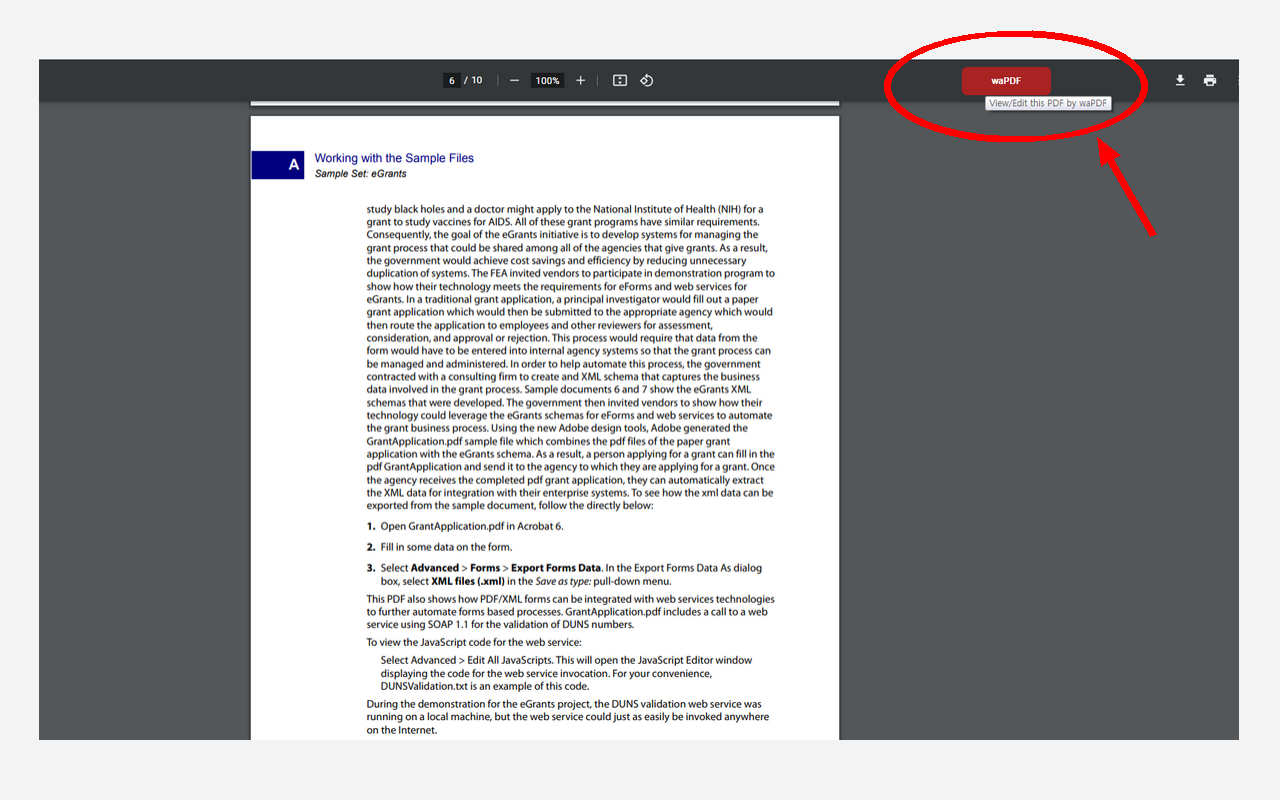This screenshot has width=1280, height=800.
Task: Zoom out with the minus icon
Action: (x=514, y=80)
